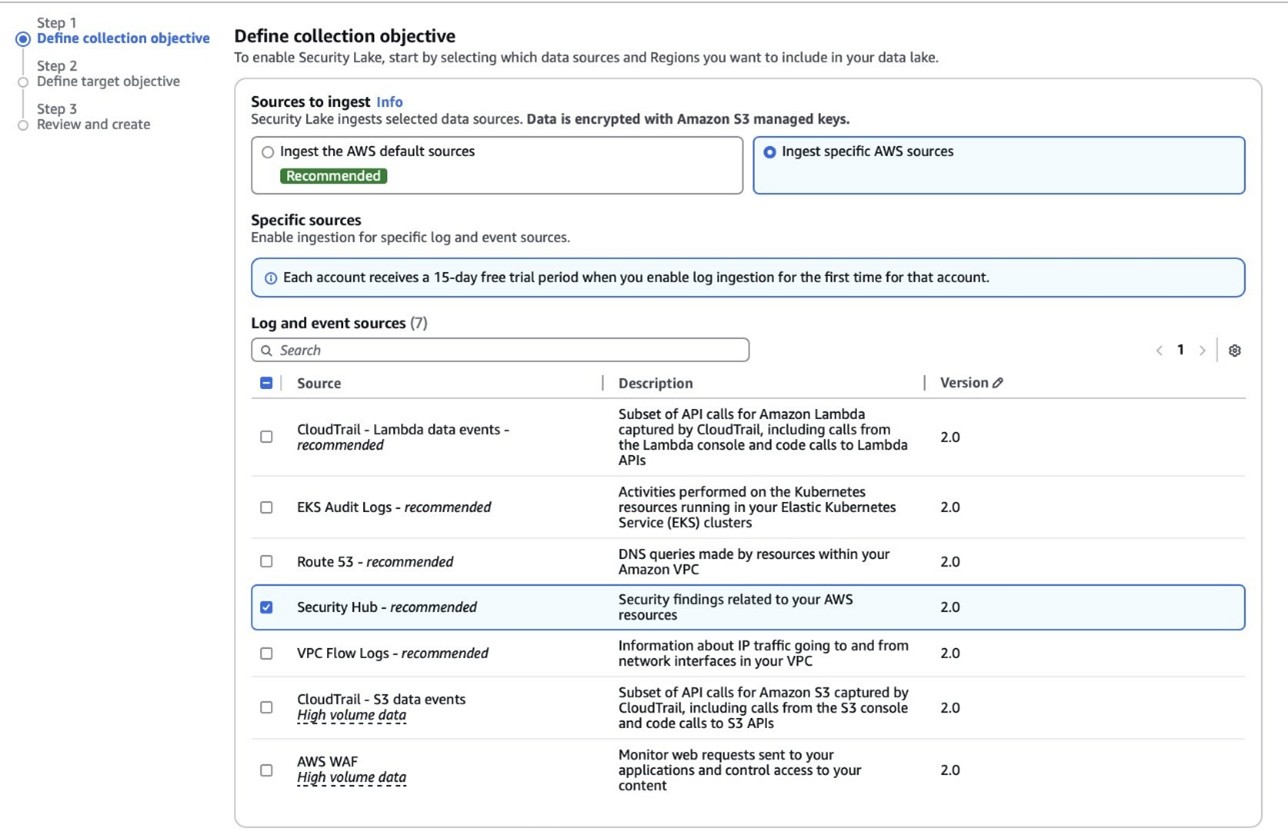Click the previous page chevron arrow
1288x838 pixels.
1159,349
